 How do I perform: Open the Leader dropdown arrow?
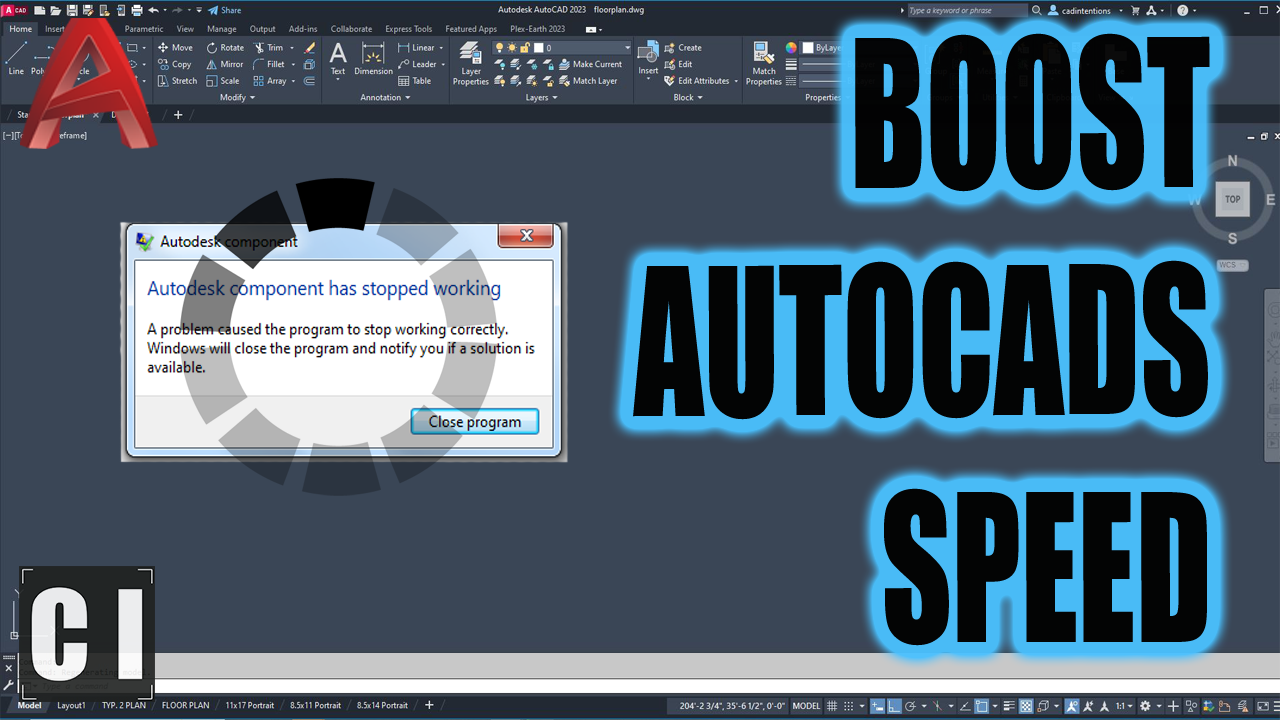pyautogui.click(x=443, y=64)
